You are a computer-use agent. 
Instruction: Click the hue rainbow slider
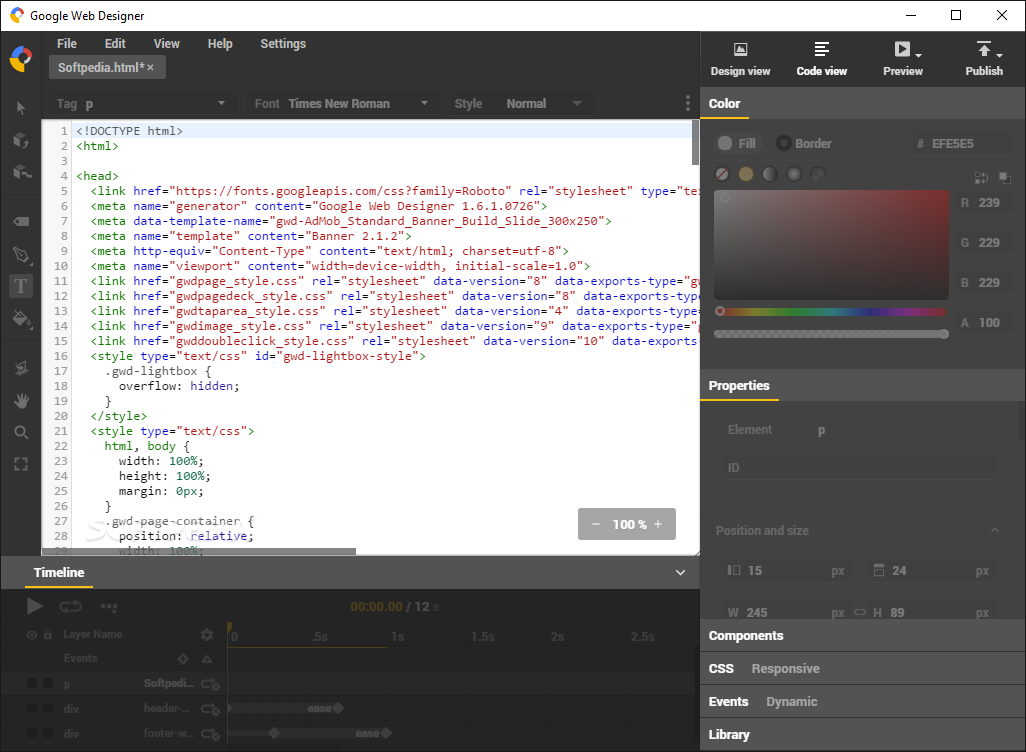[831, 312]
